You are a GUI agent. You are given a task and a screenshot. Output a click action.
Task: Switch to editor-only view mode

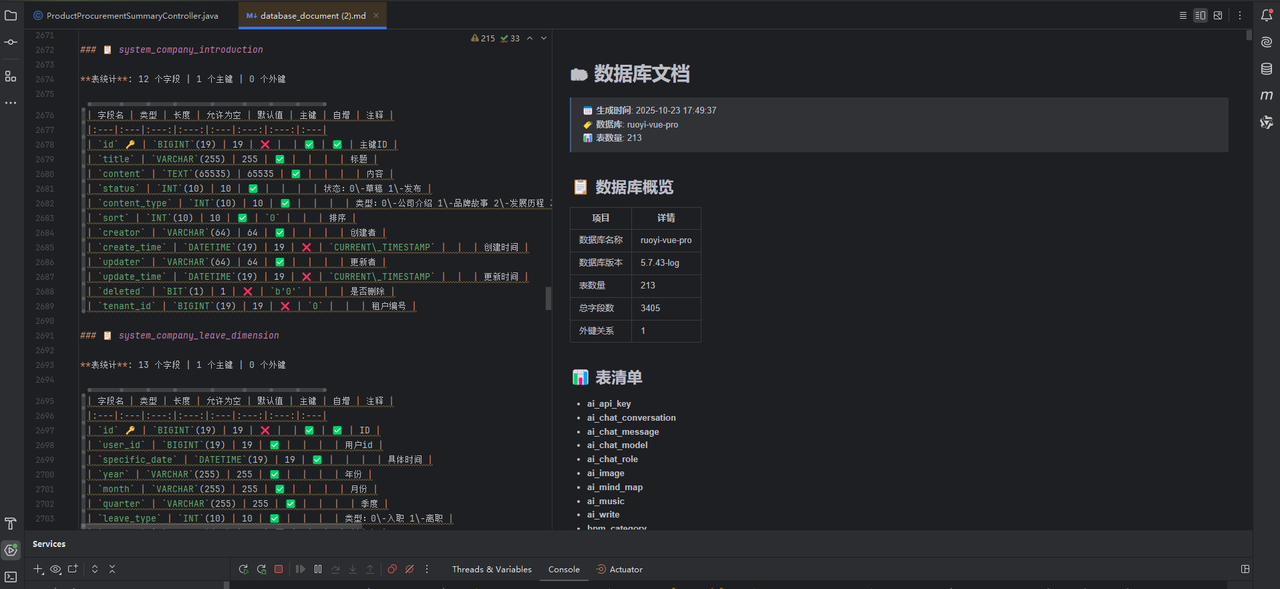1183,16
